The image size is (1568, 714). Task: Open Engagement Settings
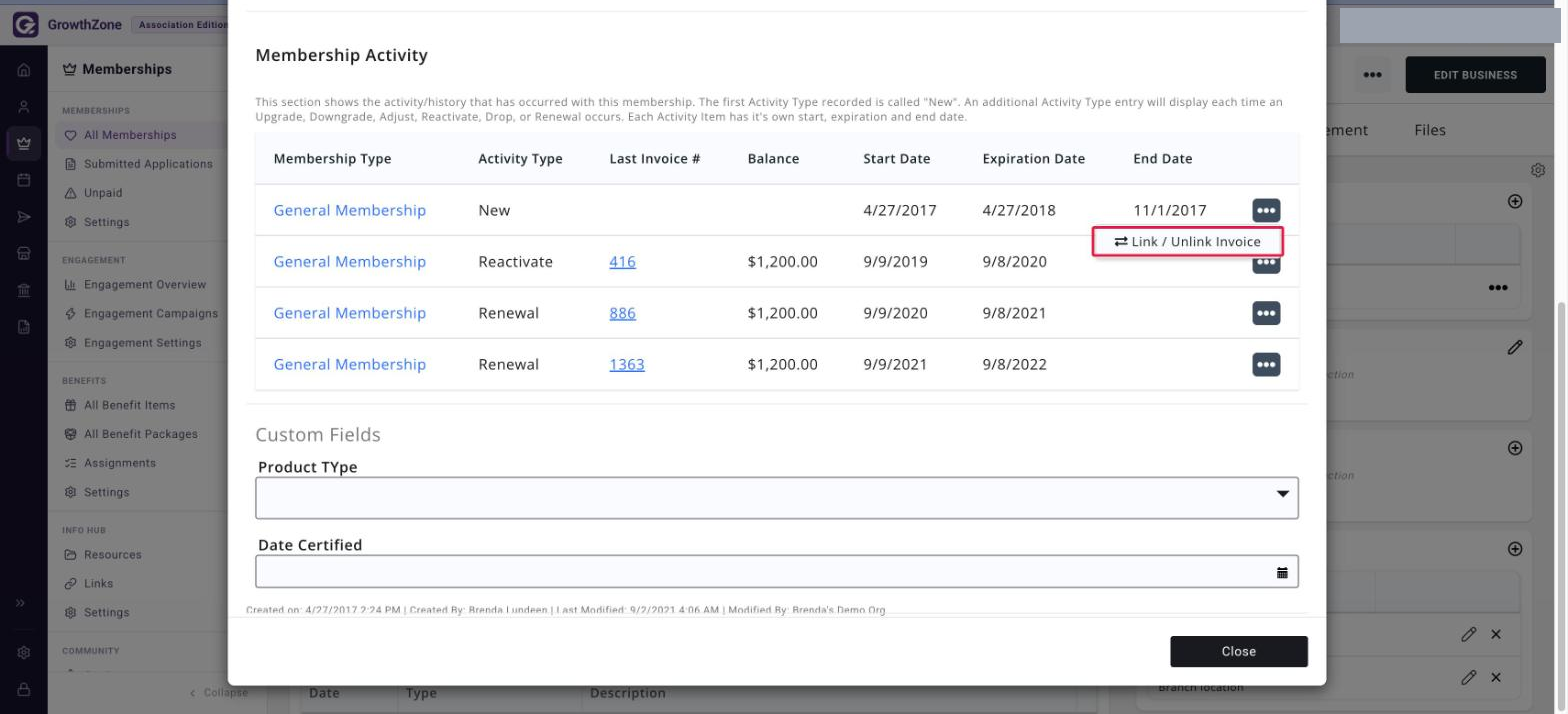tap(142, 343)
